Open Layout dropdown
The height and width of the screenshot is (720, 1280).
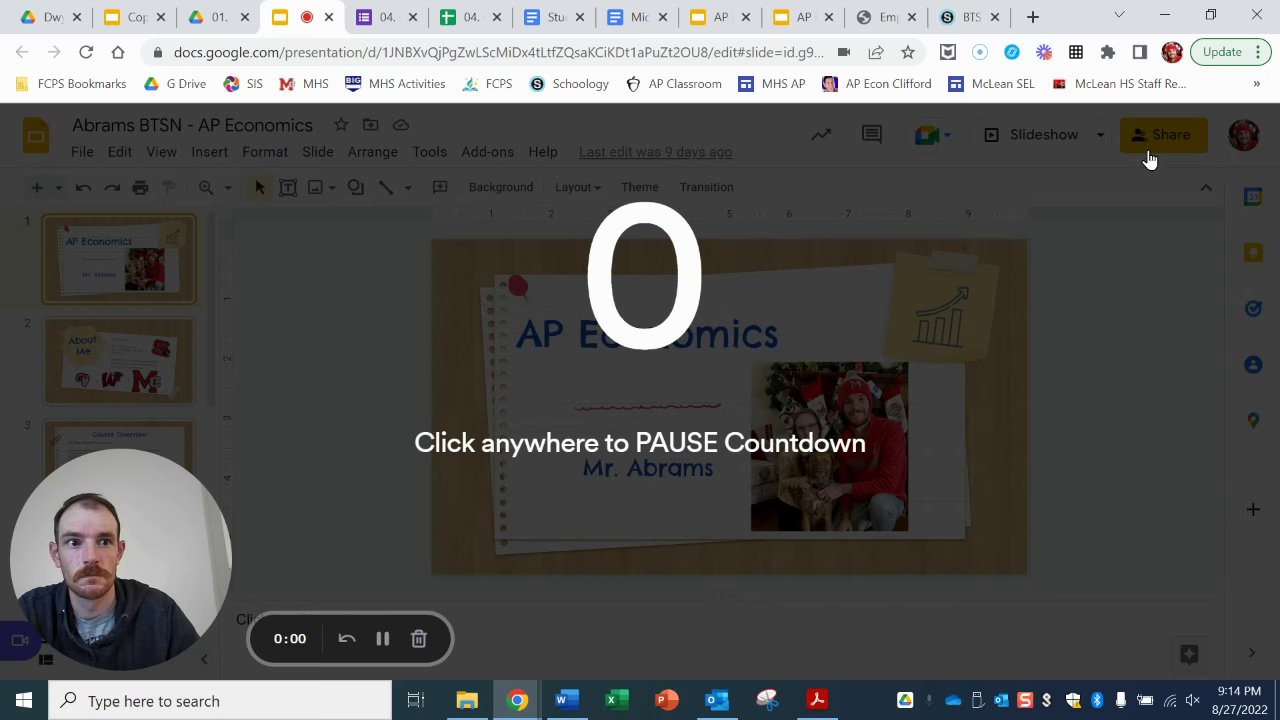[577, 187]
